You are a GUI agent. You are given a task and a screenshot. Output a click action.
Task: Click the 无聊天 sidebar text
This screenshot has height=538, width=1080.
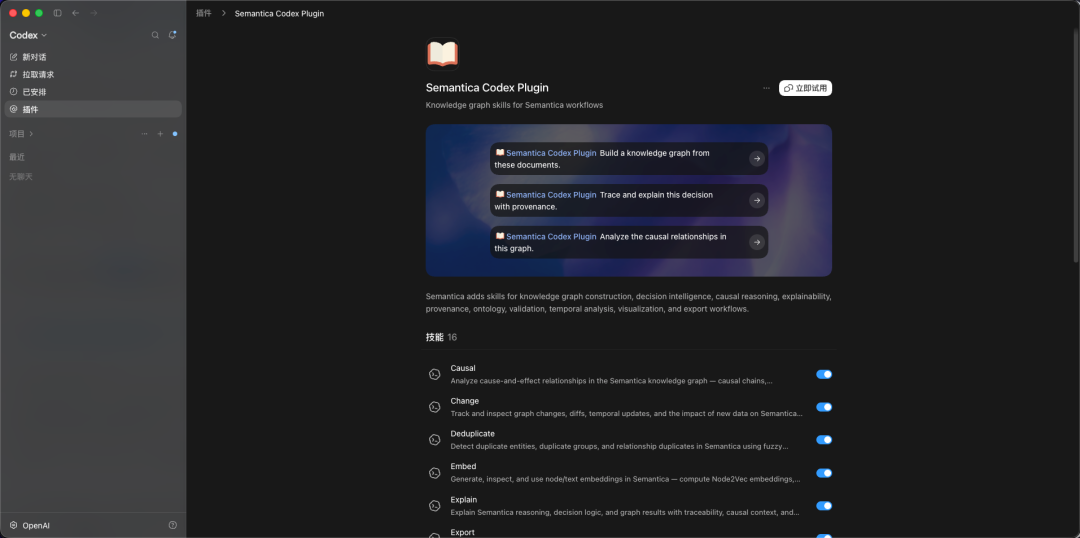(21, 176)
